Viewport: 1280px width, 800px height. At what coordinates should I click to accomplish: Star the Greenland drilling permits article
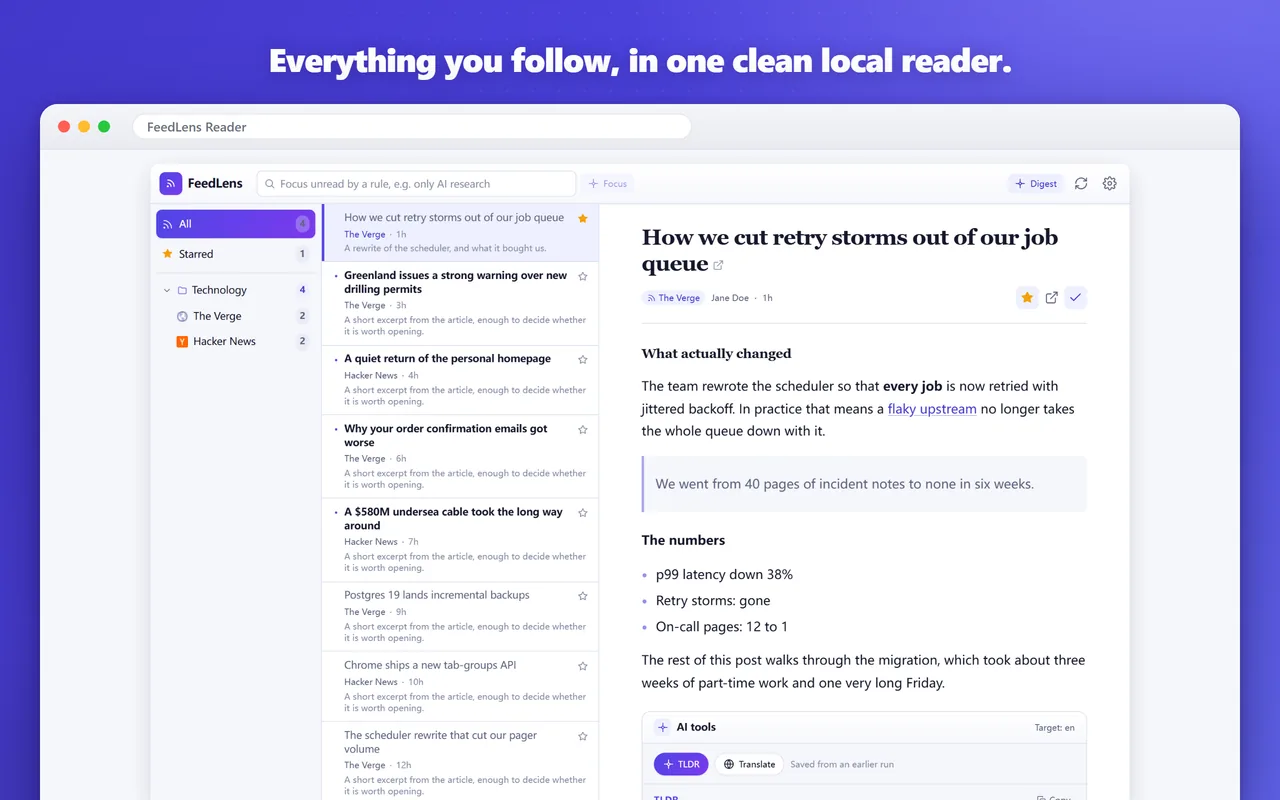click(x=583, y=276)
